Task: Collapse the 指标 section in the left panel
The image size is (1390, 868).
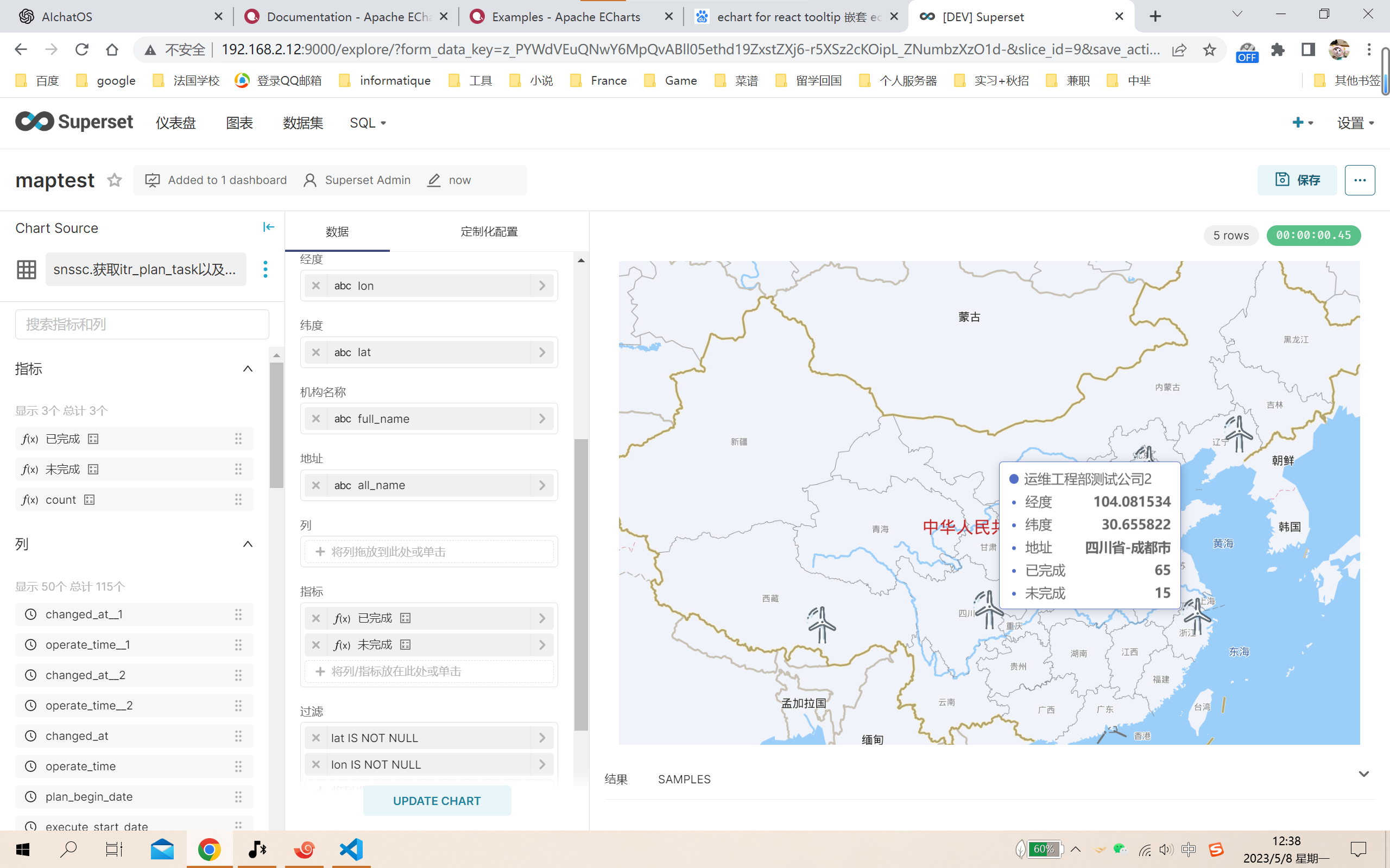Action: tap(248, 369)
